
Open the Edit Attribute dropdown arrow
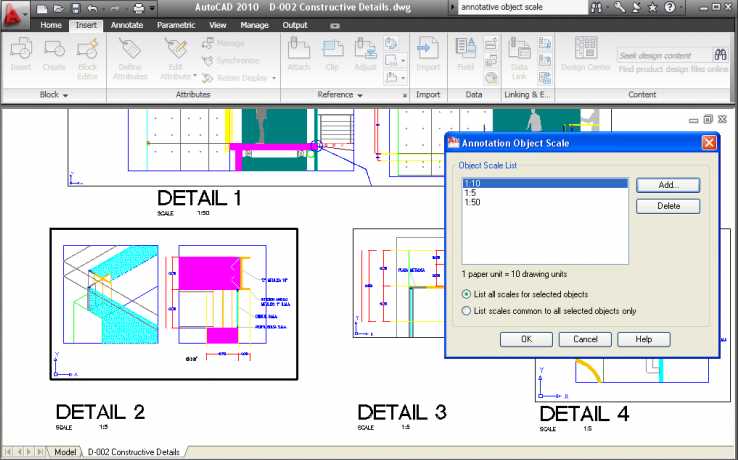[x=195, y=76]
